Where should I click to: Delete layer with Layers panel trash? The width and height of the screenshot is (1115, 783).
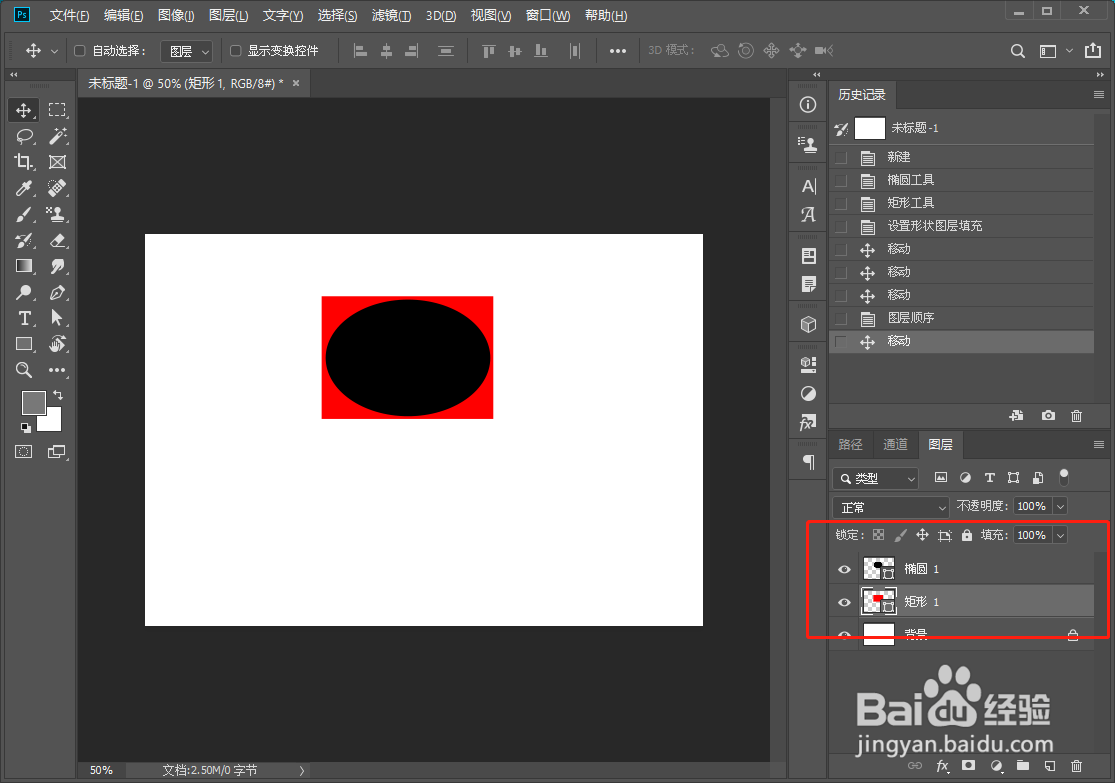(1076, 766)
